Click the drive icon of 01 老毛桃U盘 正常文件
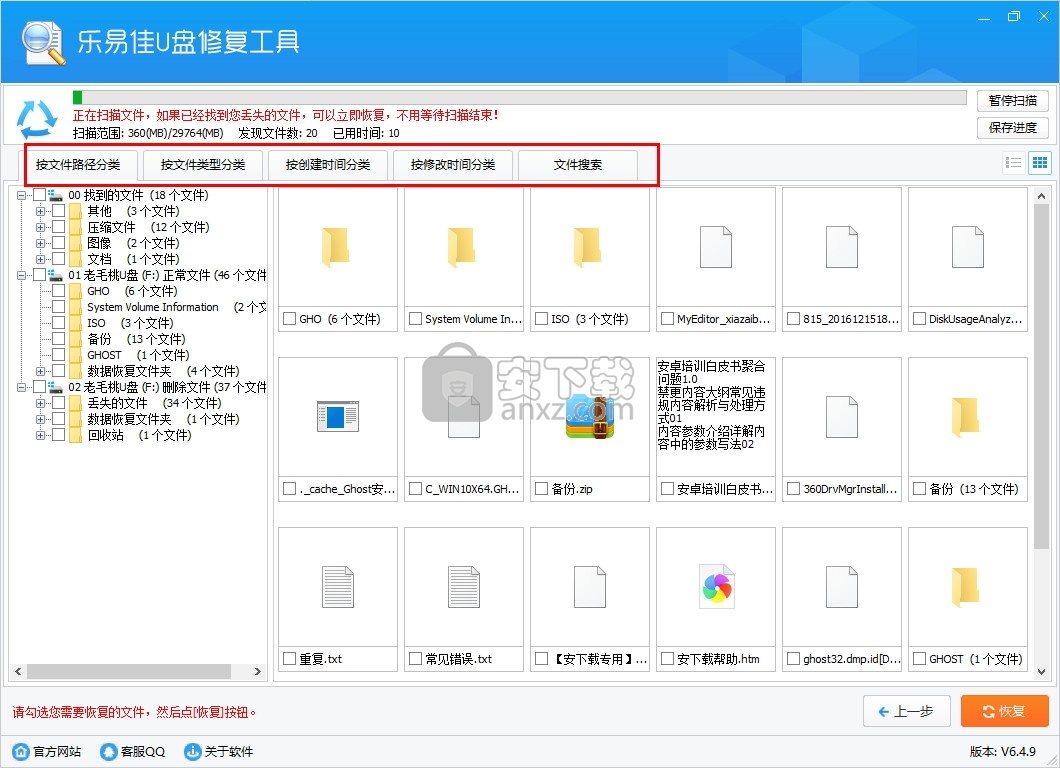 (55, 275)
